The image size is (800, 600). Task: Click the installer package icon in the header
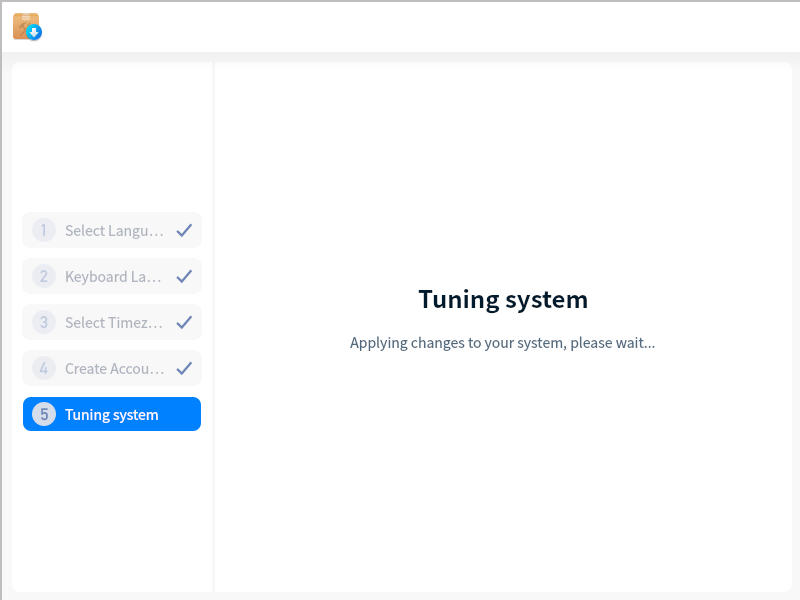tap(27, 27)
